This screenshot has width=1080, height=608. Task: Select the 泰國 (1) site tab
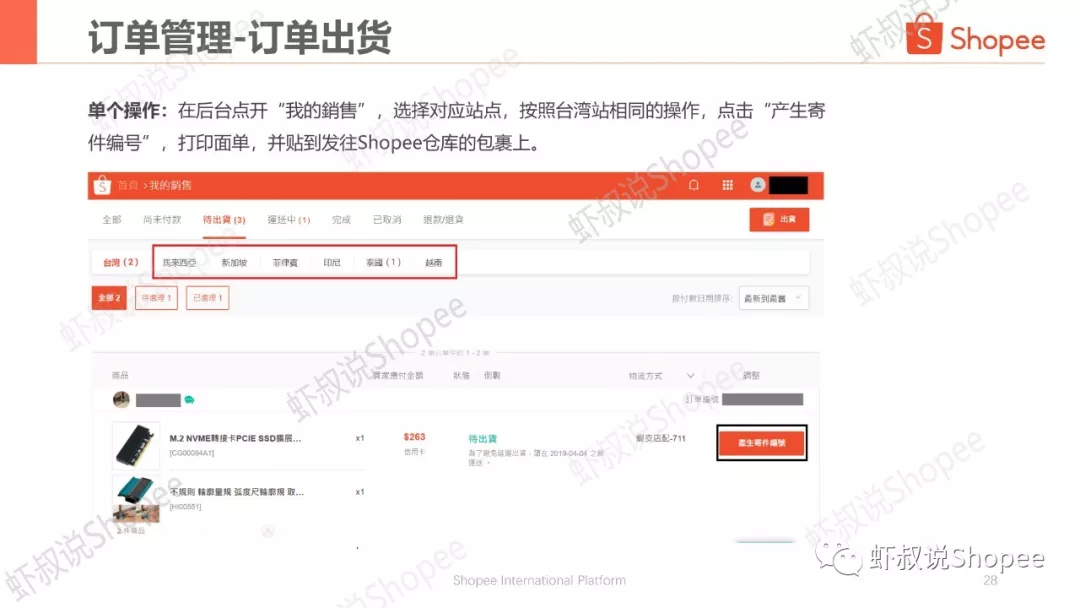point(383,262)
